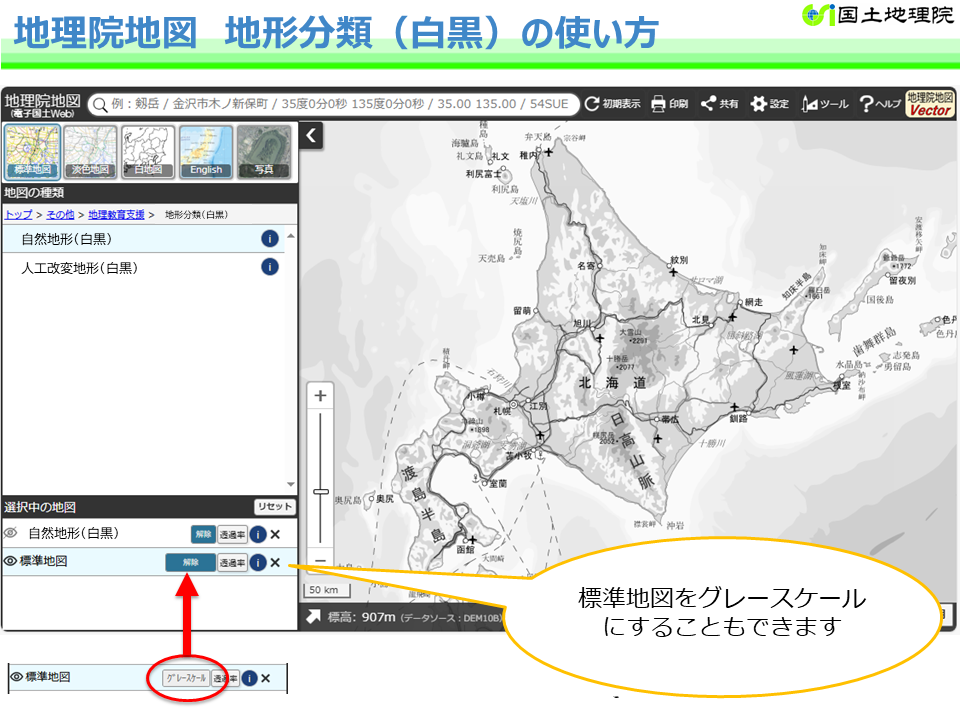The width and height of the screenshot is (960, 720).
Task: Open the 共有 share menu
Action: (719, 104)
